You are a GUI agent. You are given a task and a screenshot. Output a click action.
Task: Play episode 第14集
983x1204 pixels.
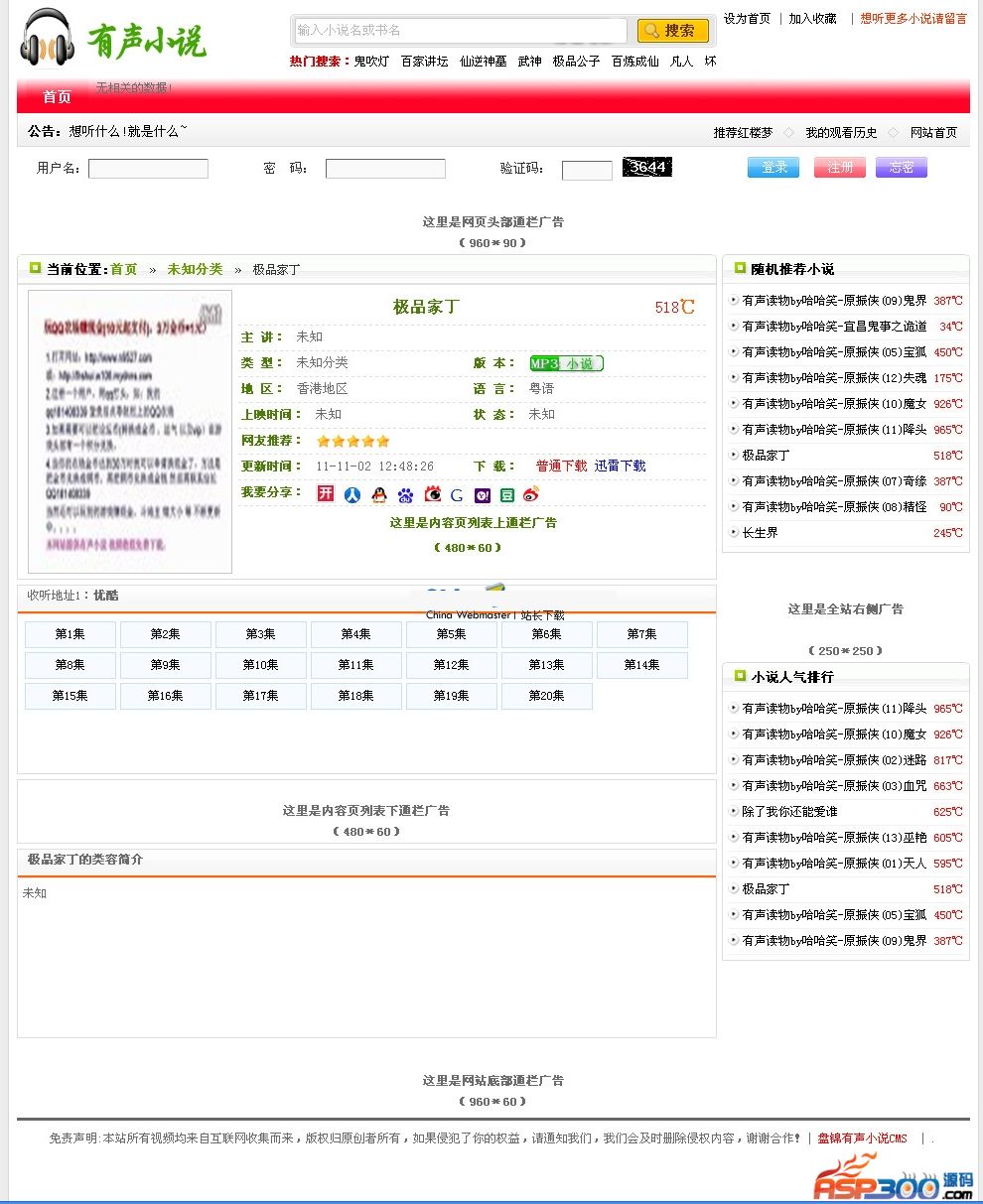[x=642, y=665]
